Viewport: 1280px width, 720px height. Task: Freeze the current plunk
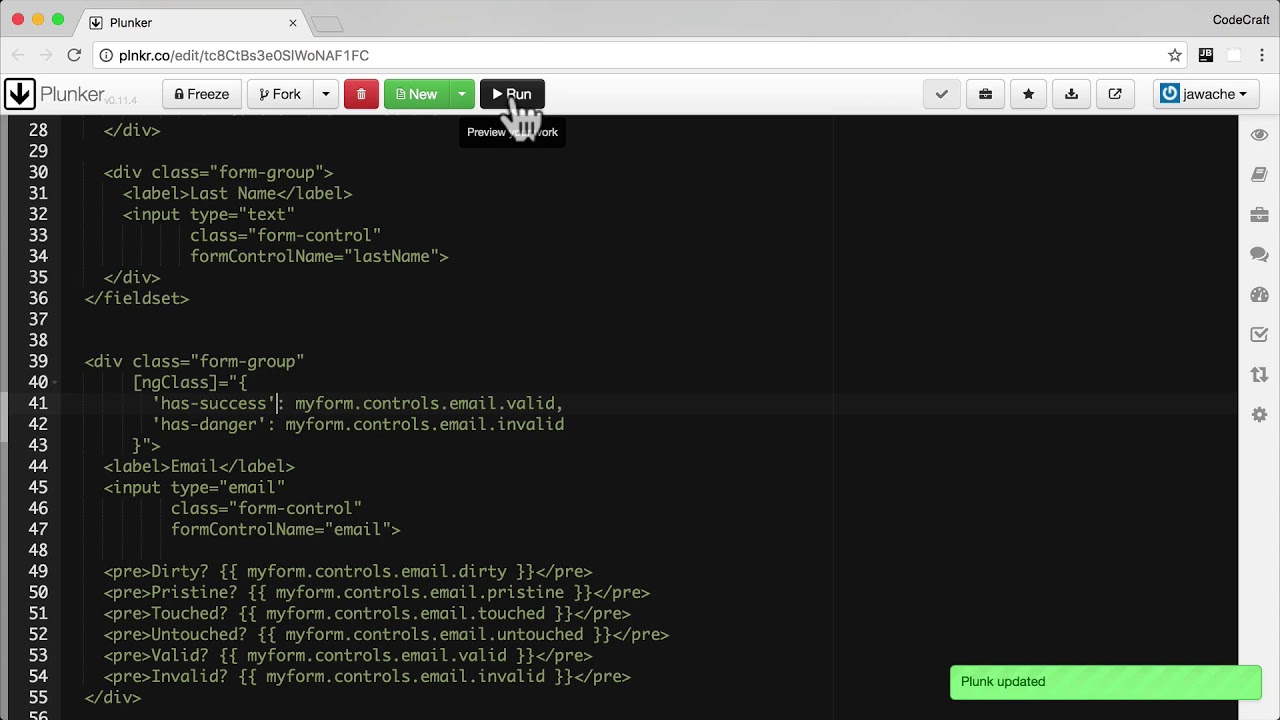point(201,94)
